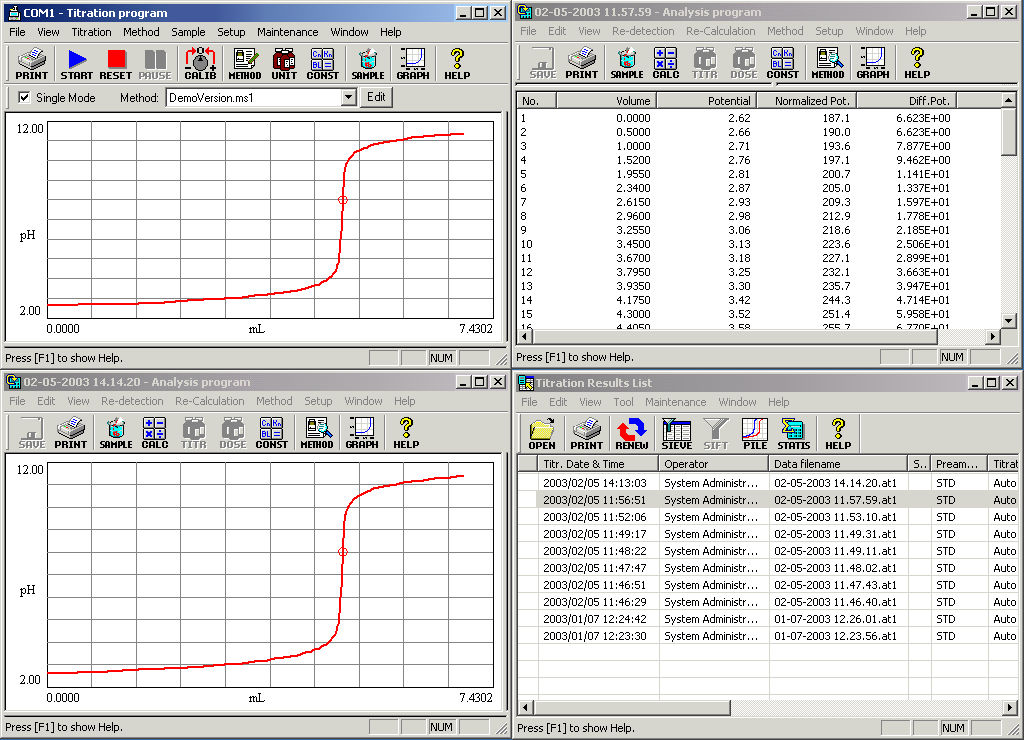Click potential value 3.06 in row 9

point(739,230)
